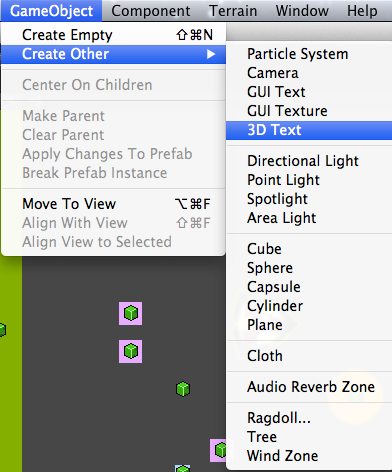Choose Create Empty menu entry

113,35
